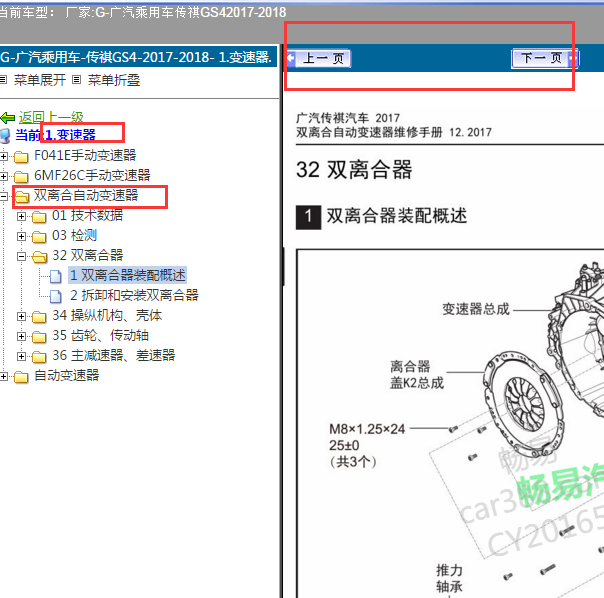Go to previous page with 上一页 button
Screen dimensions: 604x598
pyautogui.click(x=319, y=59)
